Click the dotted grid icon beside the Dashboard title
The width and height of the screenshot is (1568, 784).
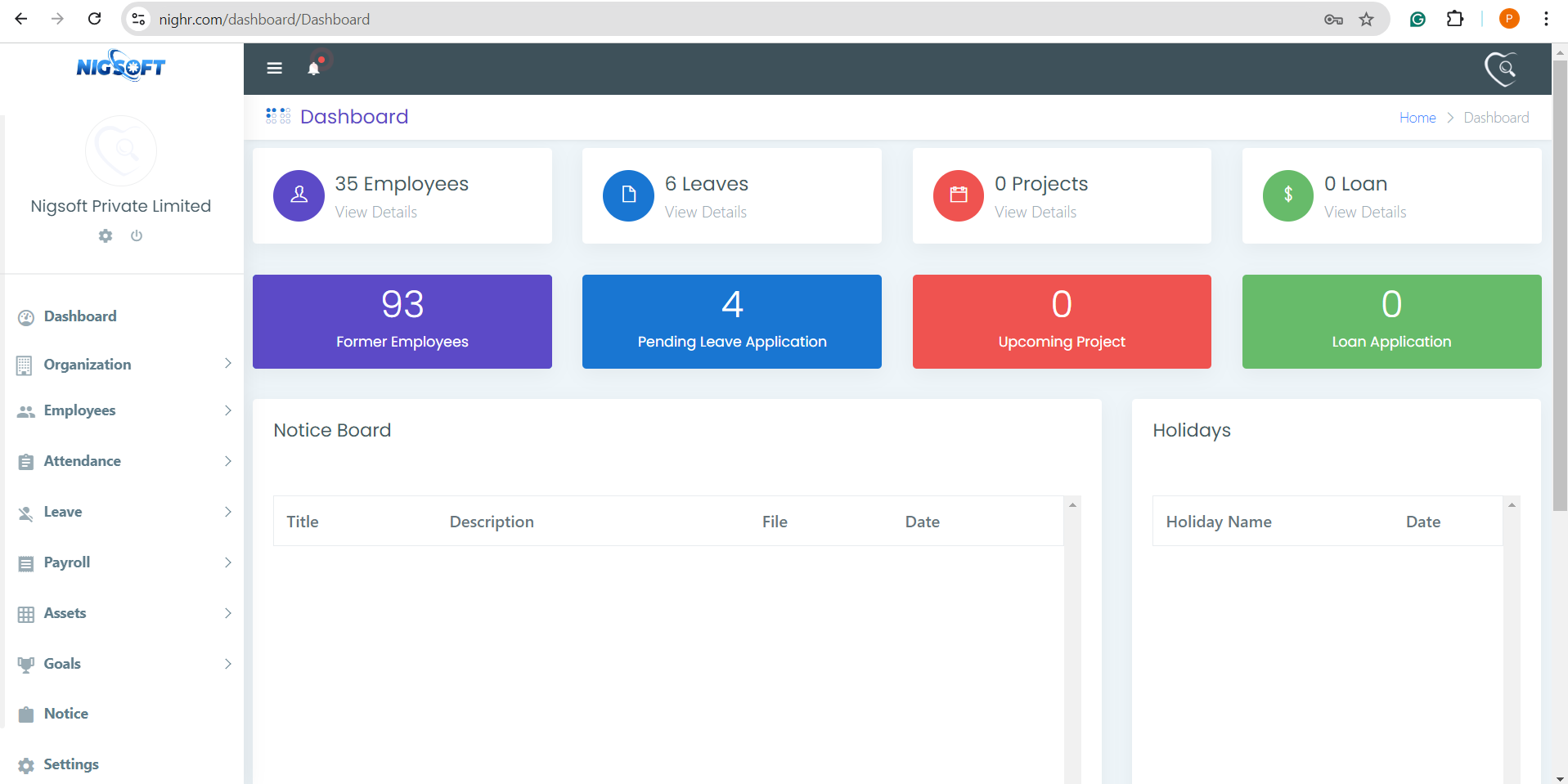pos(278,116)
